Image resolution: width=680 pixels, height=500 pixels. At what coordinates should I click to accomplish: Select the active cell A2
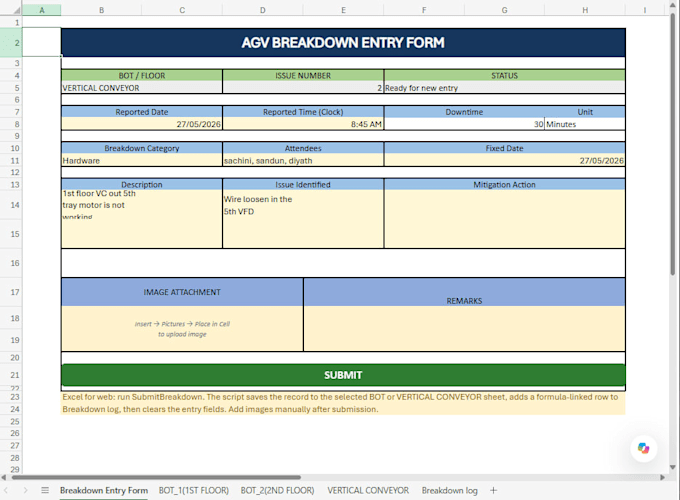pos(42,42)
